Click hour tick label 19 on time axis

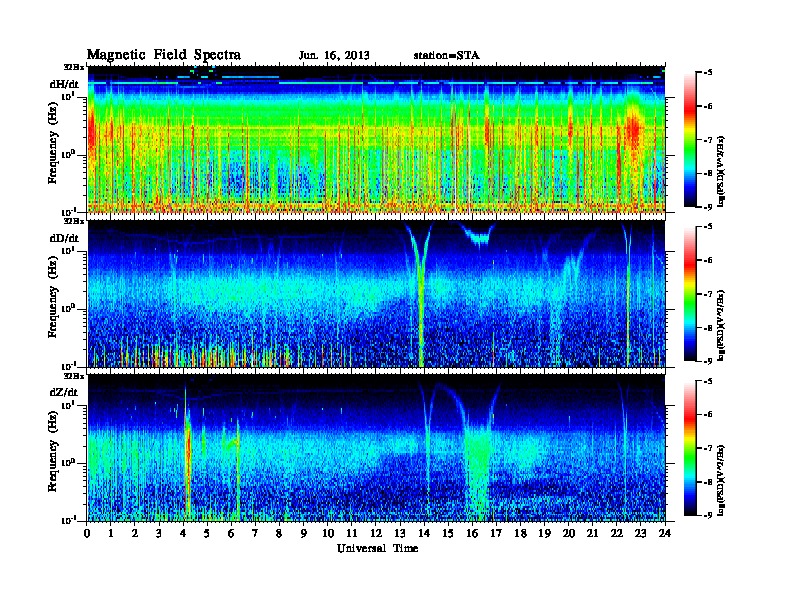pyautogui.click(x=544, y=533)
